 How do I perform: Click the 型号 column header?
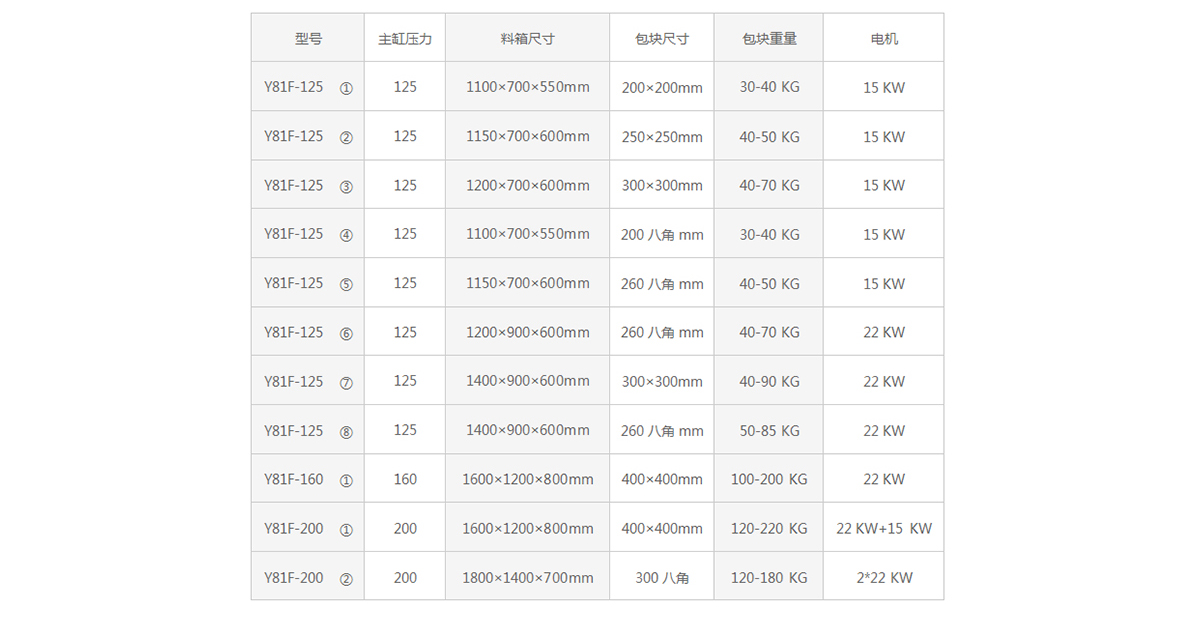pyautogui.click(x=308, y=39)
